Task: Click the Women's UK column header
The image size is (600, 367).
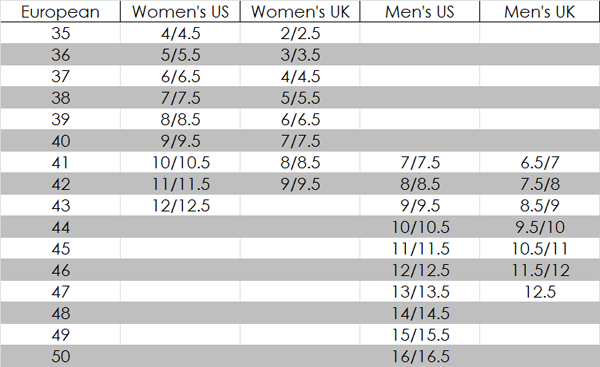Action: pos(300,11)
